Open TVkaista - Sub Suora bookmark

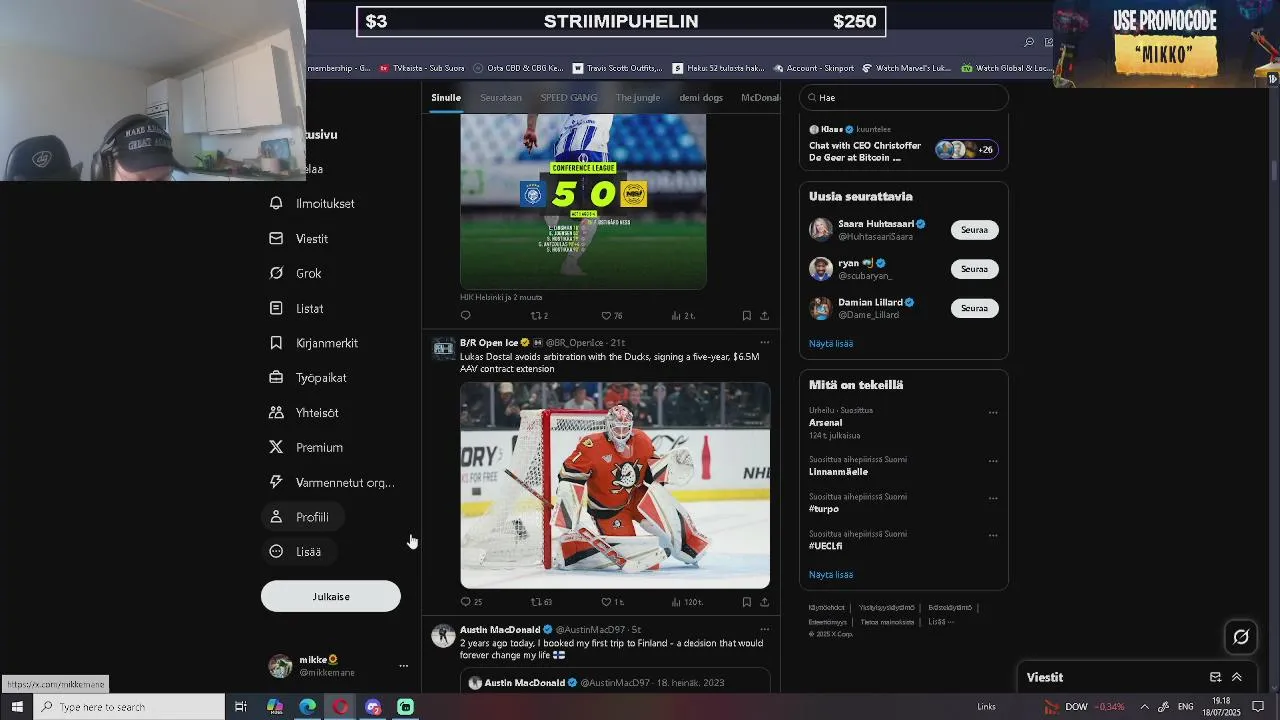coord(421,68)
